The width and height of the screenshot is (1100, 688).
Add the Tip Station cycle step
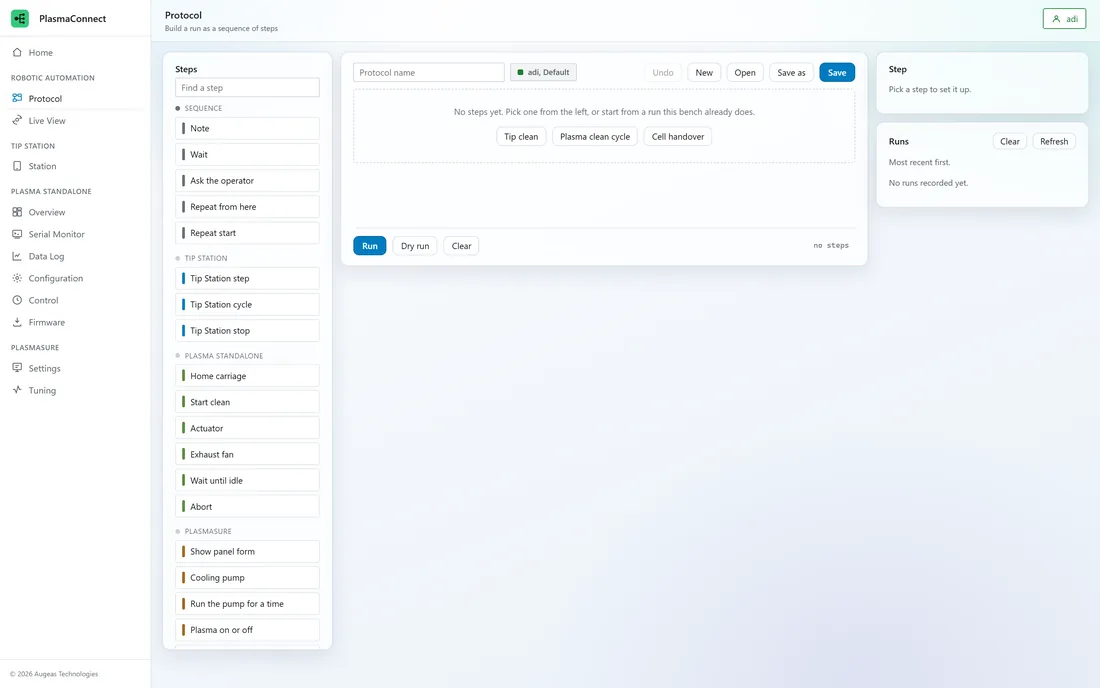(247, 304)
